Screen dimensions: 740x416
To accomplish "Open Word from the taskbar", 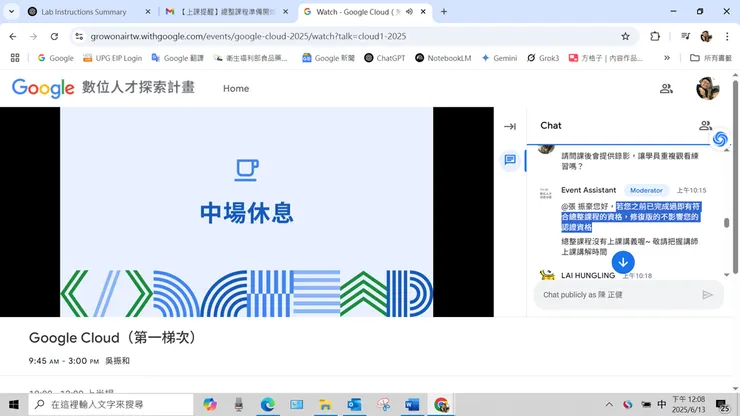I will click(x=412, y=405).
